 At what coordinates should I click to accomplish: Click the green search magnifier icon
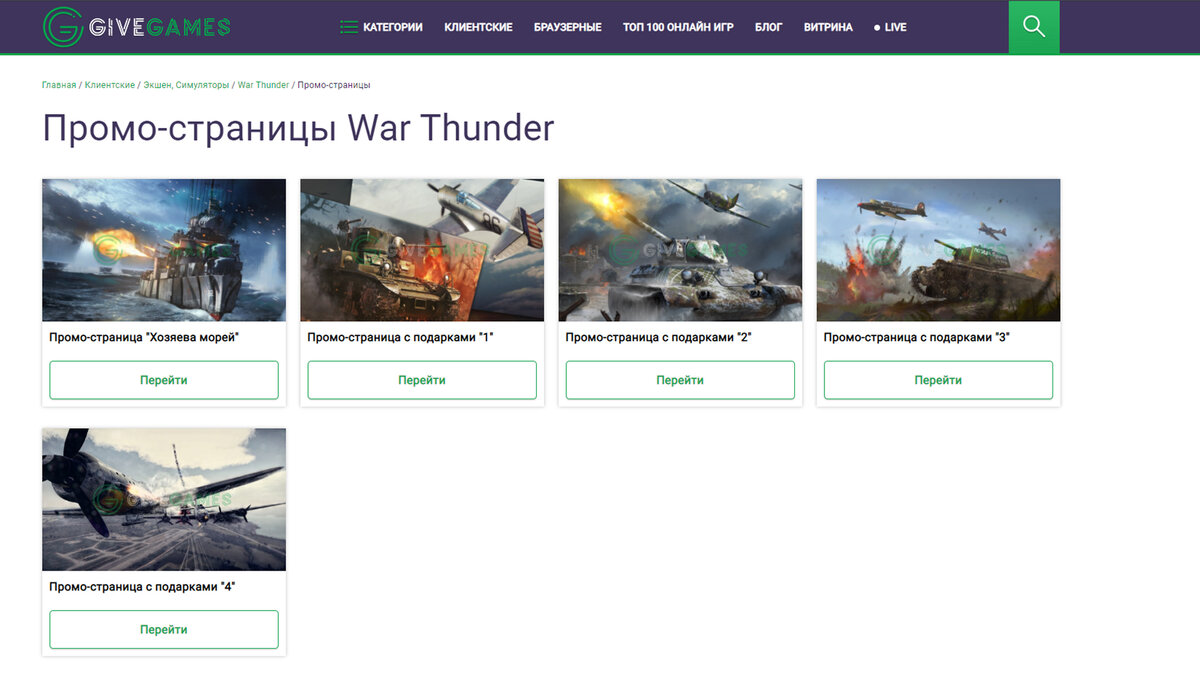pos(1034,27)
